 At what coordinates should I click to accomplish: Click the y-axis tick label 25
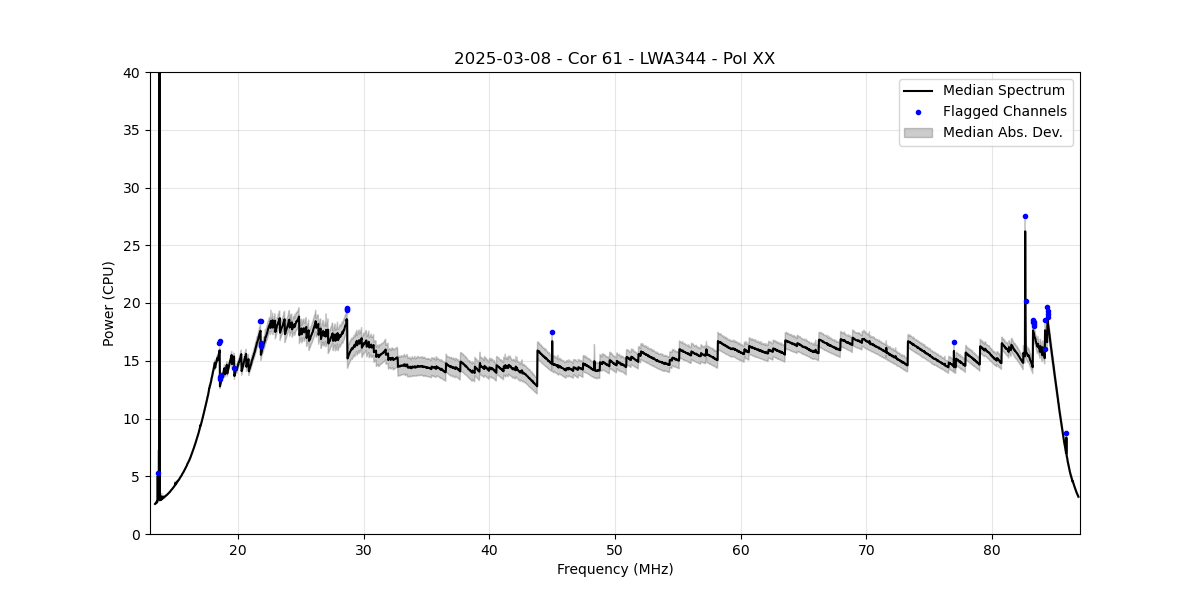(130, 246)
